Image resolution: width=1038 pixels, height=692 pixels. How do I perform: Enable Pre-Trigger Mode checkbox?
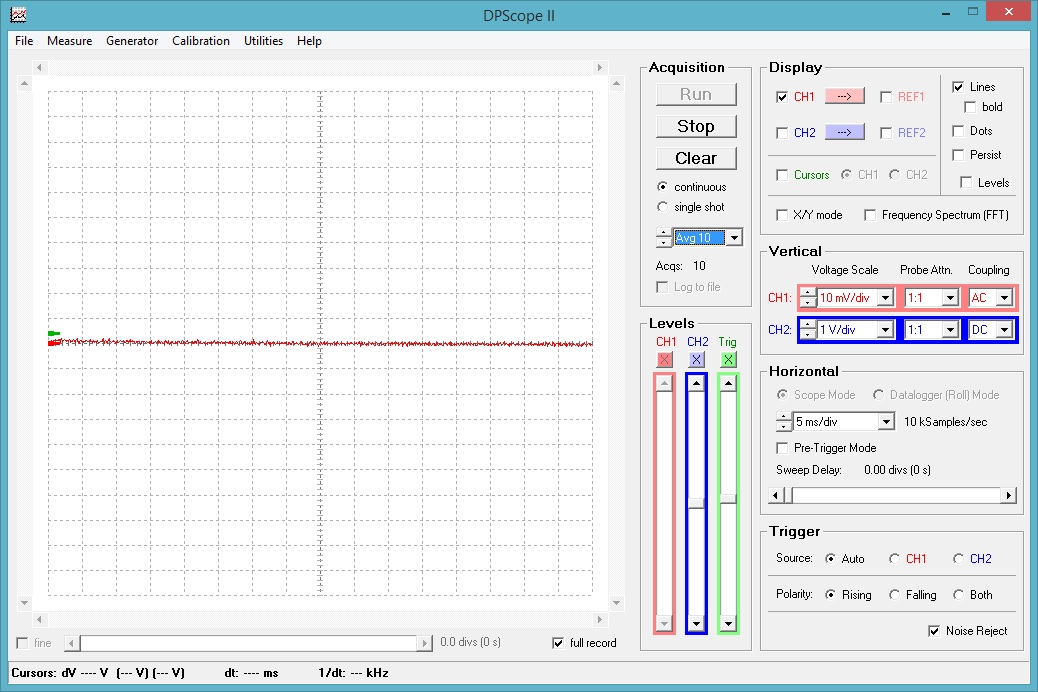782,448
